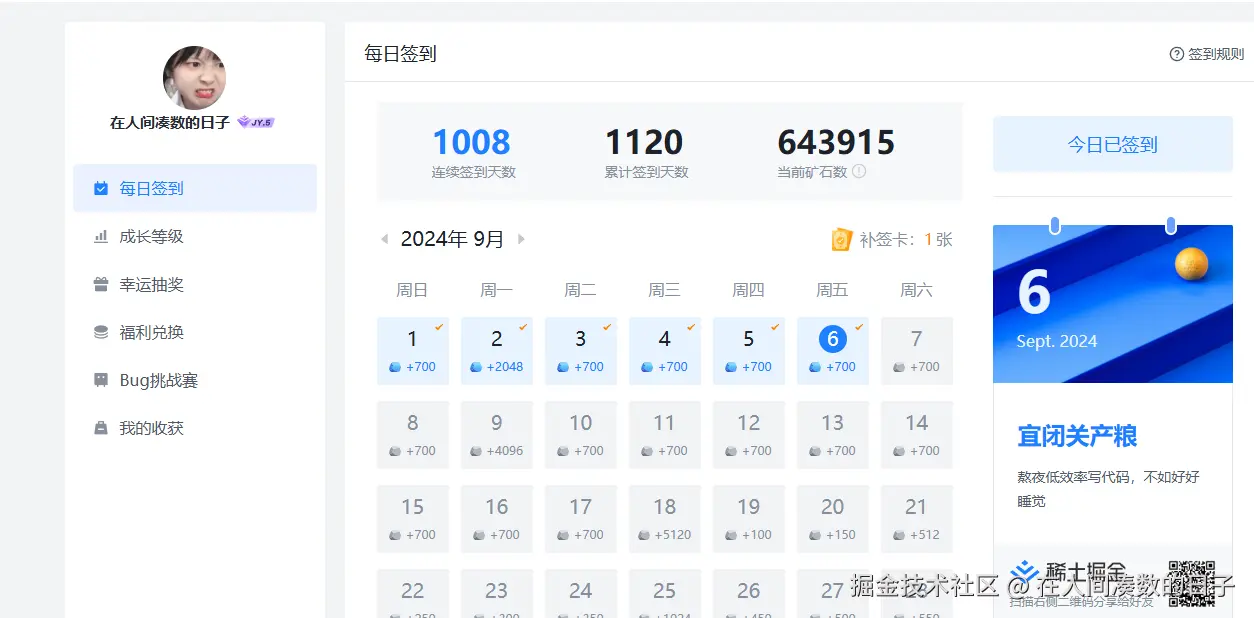Click the user profile avatar photo
1254x618 pixels.
click(194, 78)
